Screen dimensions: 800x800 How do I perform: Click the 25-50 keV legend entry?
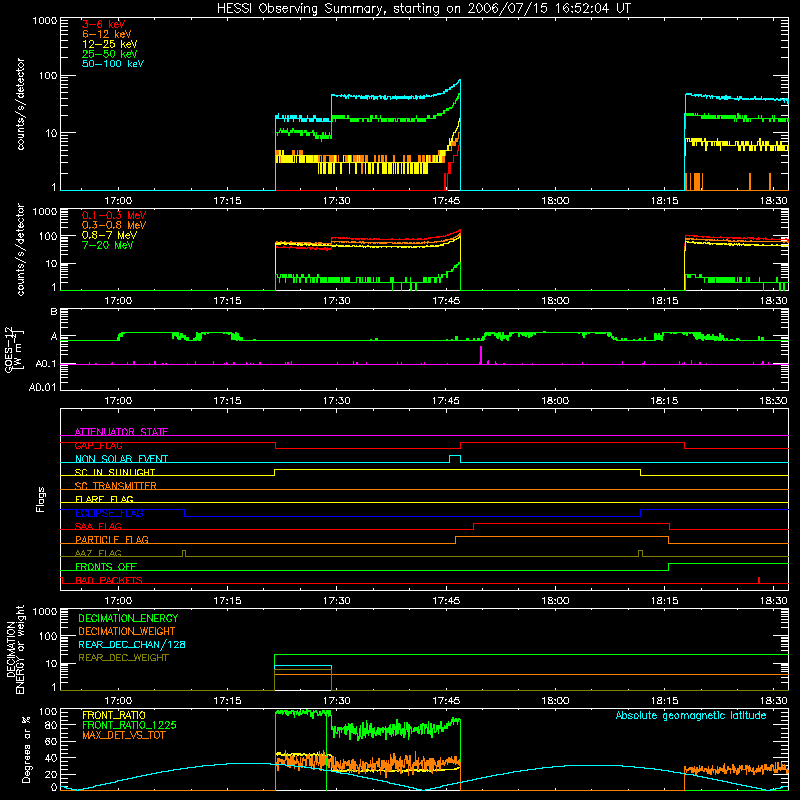110,54
